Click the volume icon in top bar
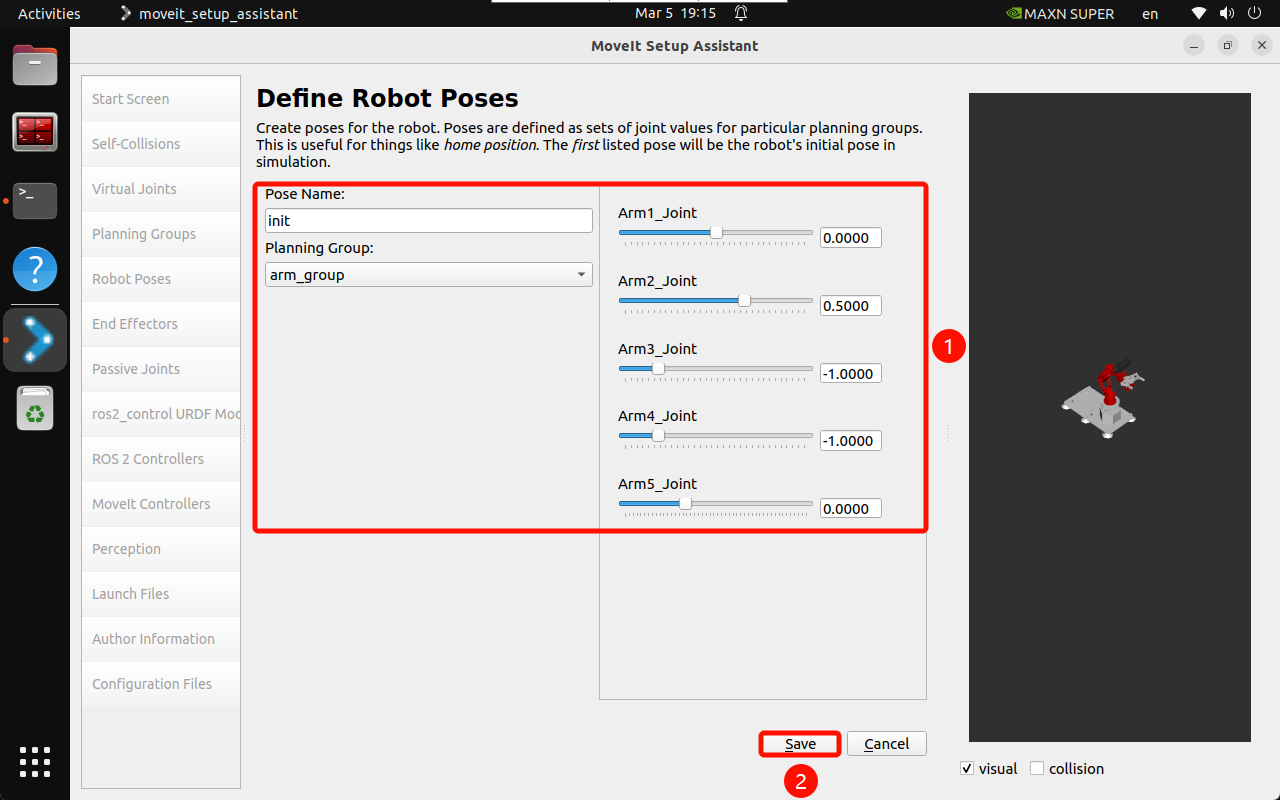 point(1226,14)
